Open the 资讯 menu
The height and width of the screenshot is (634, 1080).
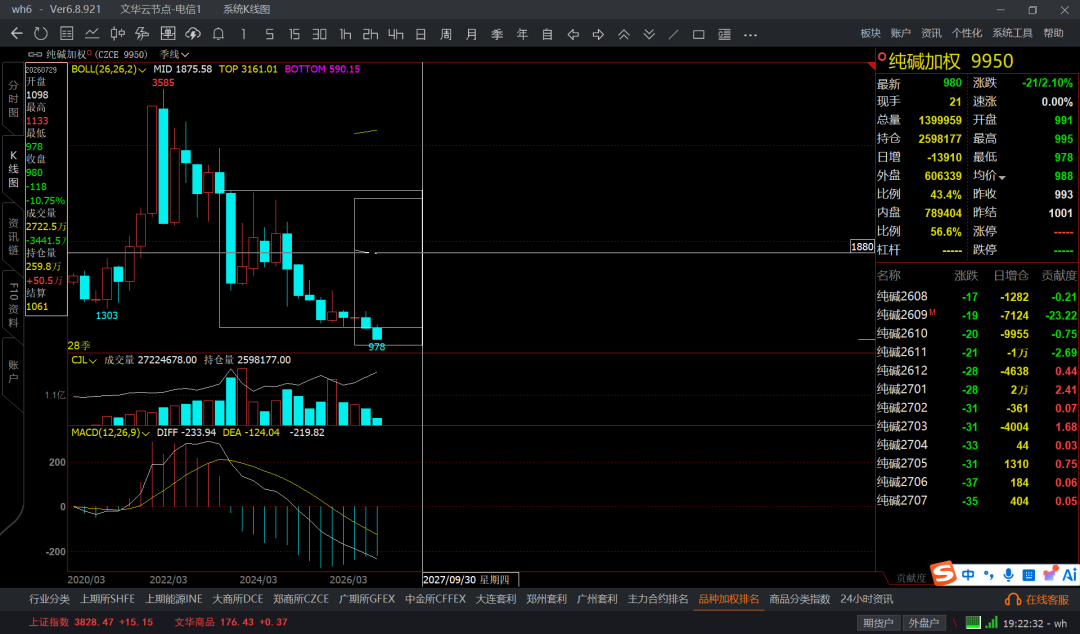[x=931, y=33]
